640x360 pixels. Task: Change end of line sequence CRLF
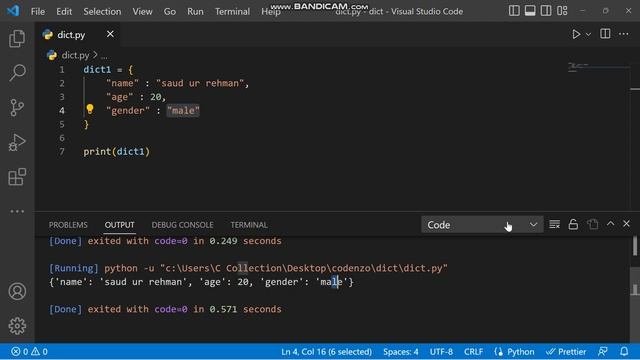tap(473, 351)
